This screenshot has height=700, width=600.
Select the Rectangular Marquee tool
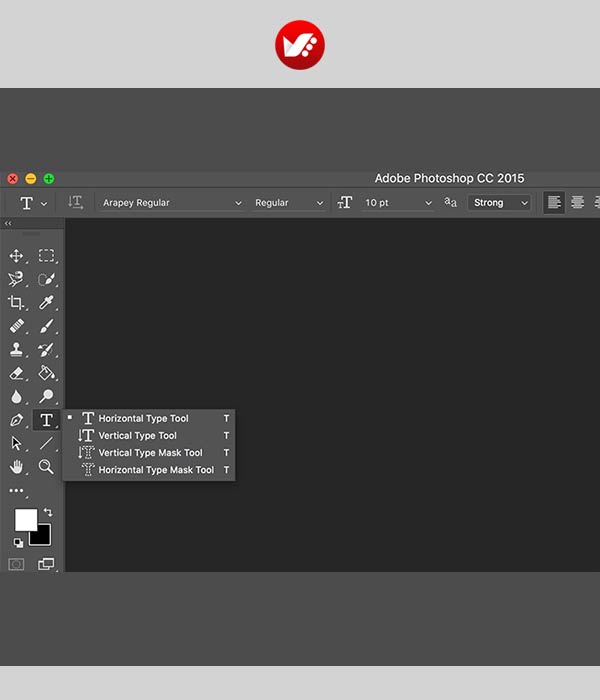tap(46, 256)
